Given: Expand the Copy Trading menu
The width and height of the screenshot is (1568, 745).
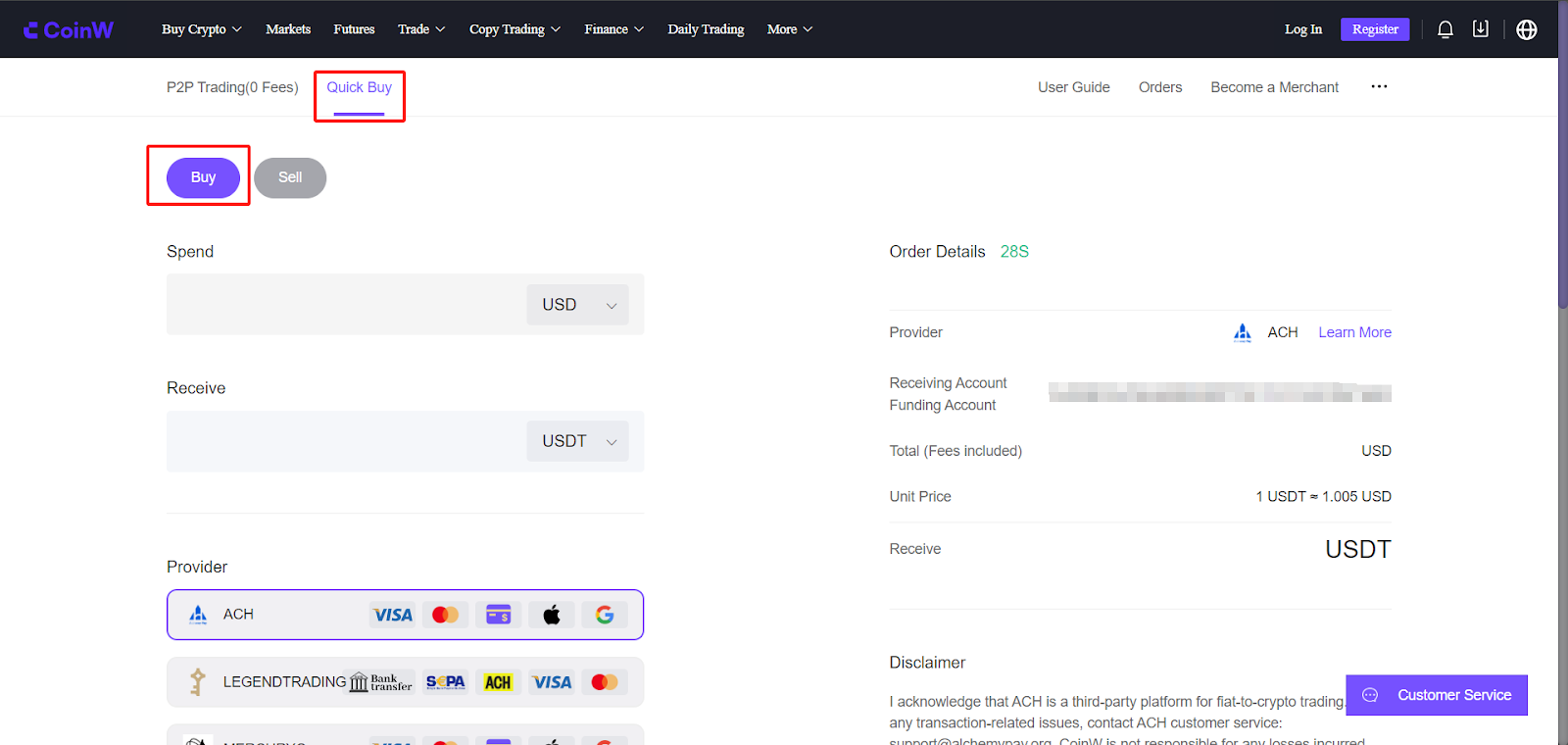Looking at the screenshot, I should 514,29.
